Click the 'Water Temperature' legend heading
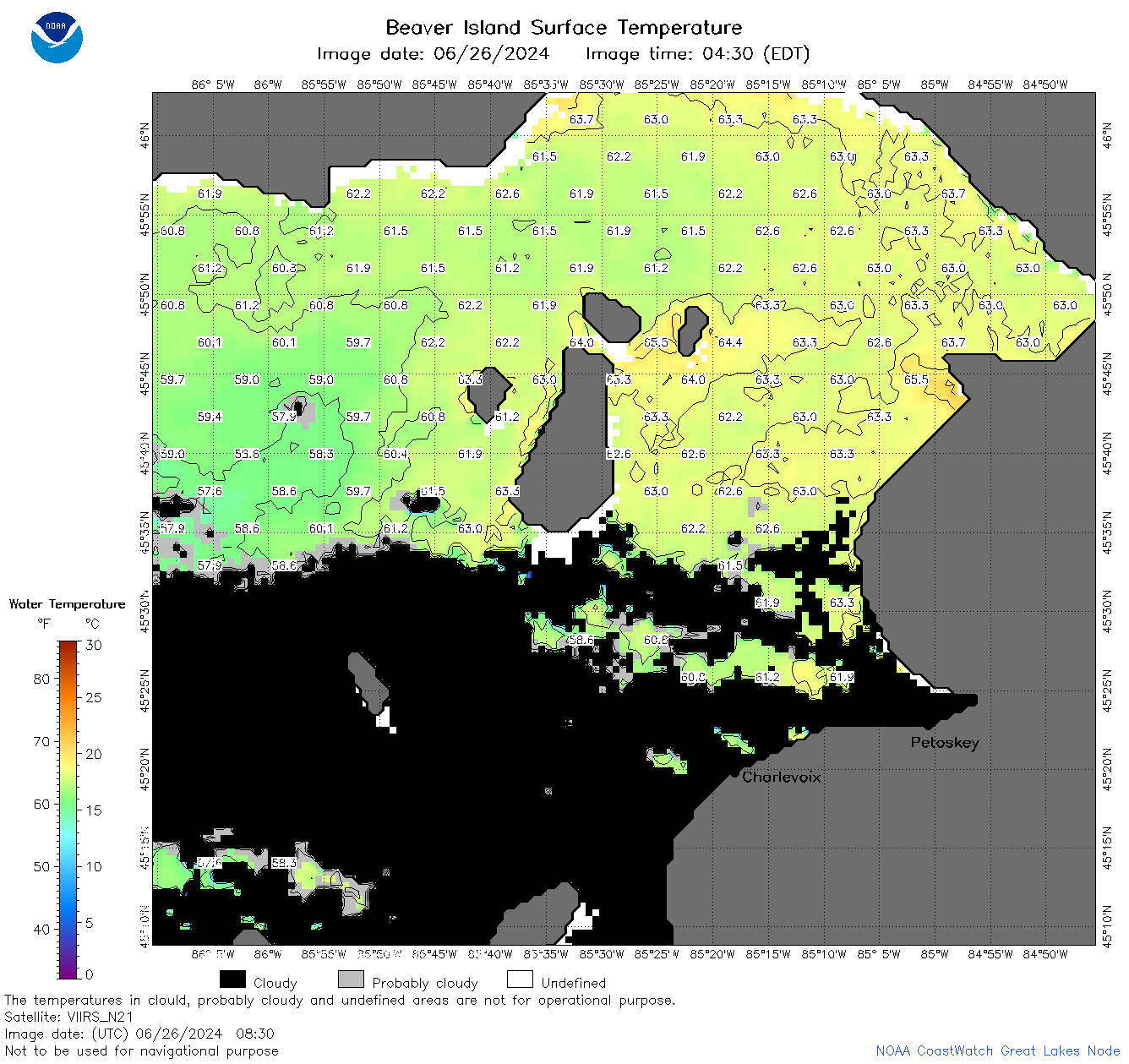Image resolution: width=1129 pixels, height=1064 pixels. coord(67,604)
